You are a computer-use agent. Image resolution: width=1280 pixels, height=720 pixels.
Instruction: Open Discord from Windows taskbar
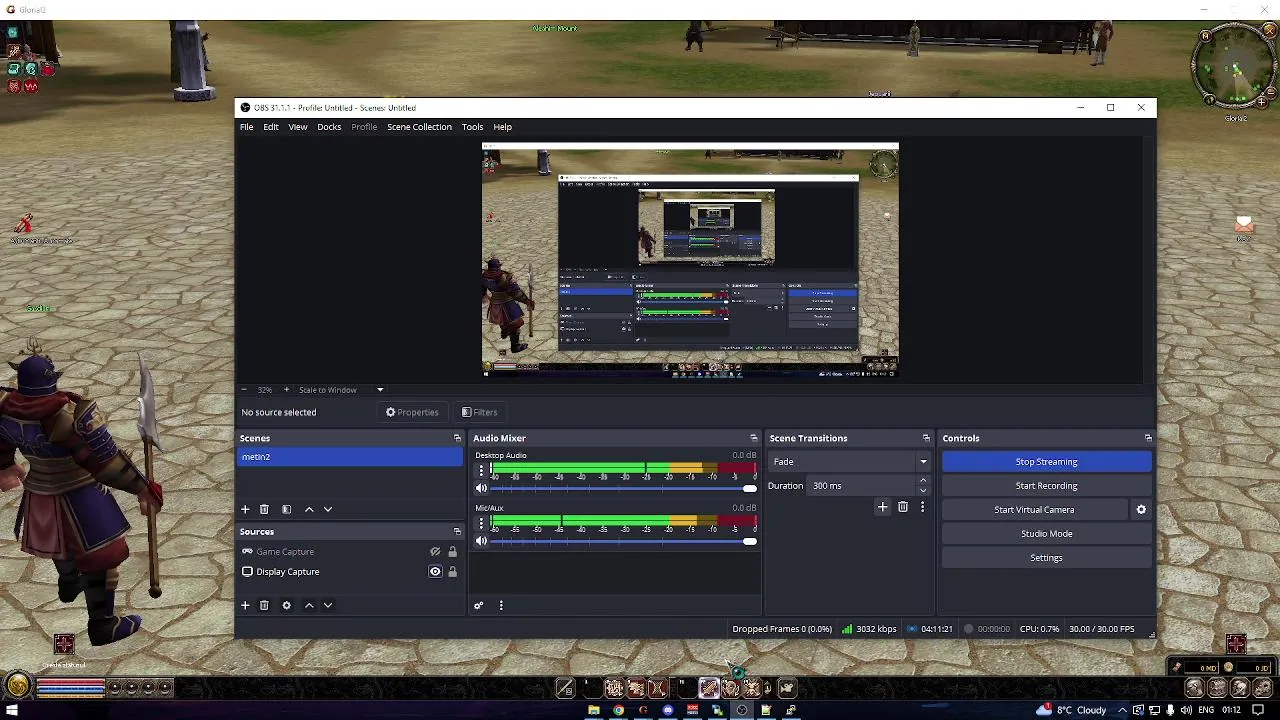pos(668,710)
